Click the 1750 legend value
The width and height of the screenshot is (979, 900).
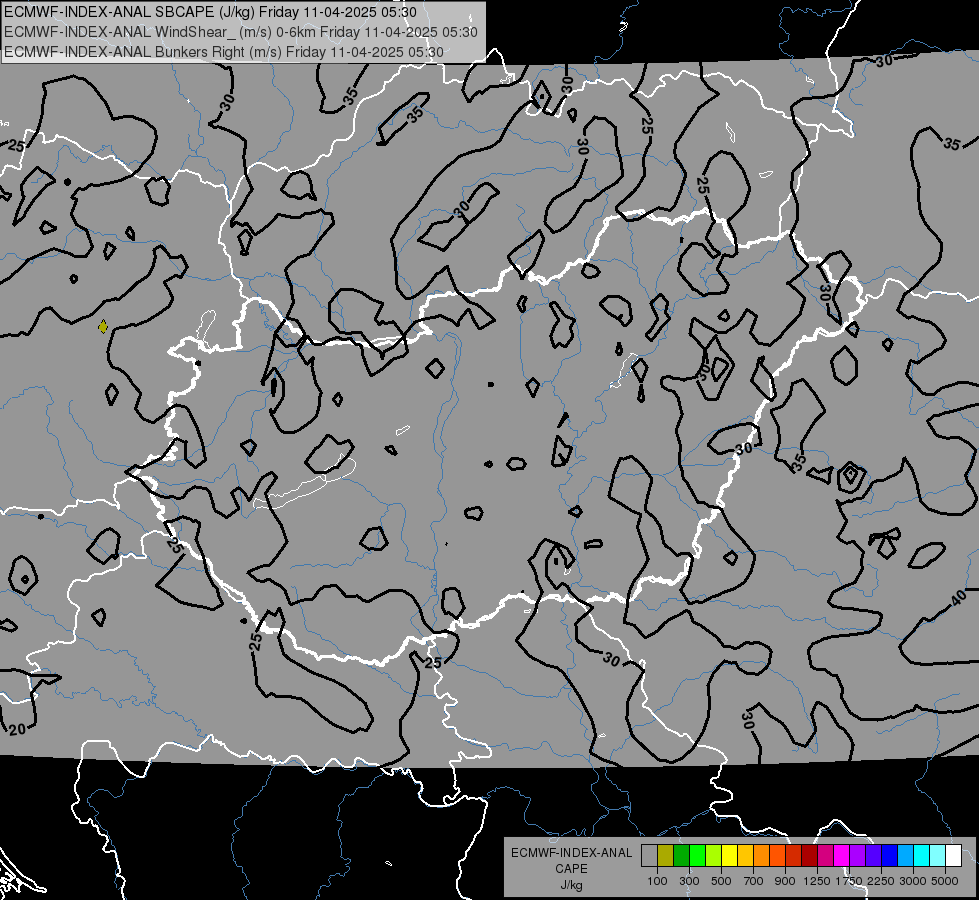(x=849, y=881)
